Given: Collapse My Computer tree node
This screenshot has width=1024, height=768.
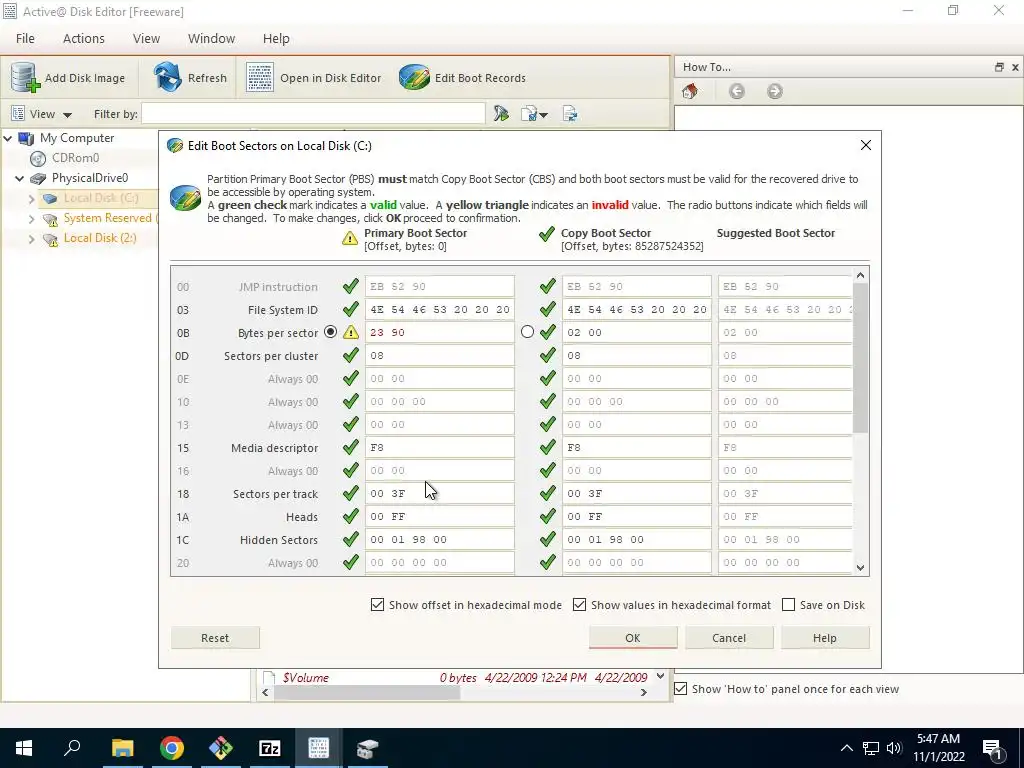Looking at the screenshot, I should click(8, 138).
